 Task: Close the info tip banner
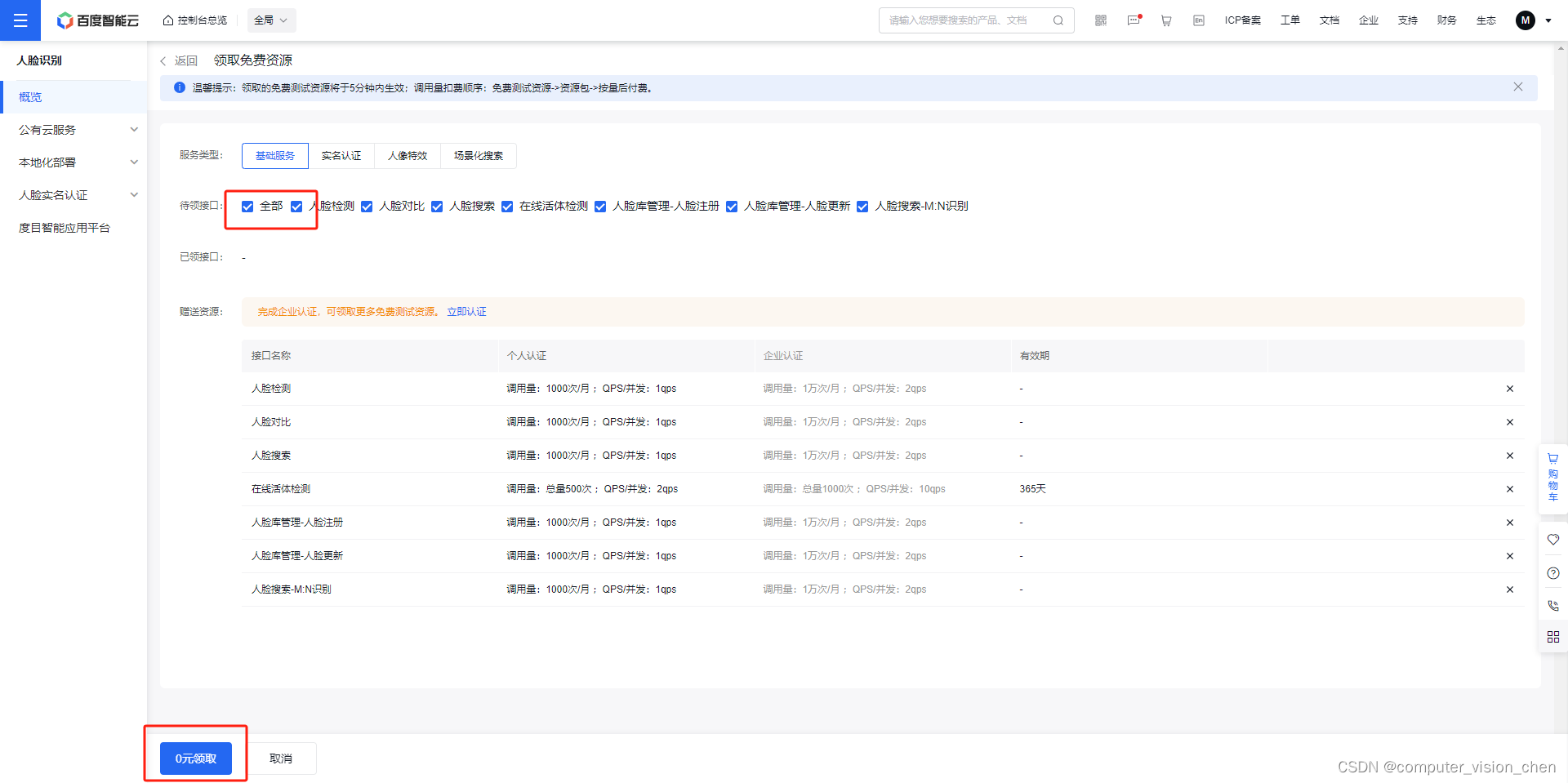tap(1518, 87)
